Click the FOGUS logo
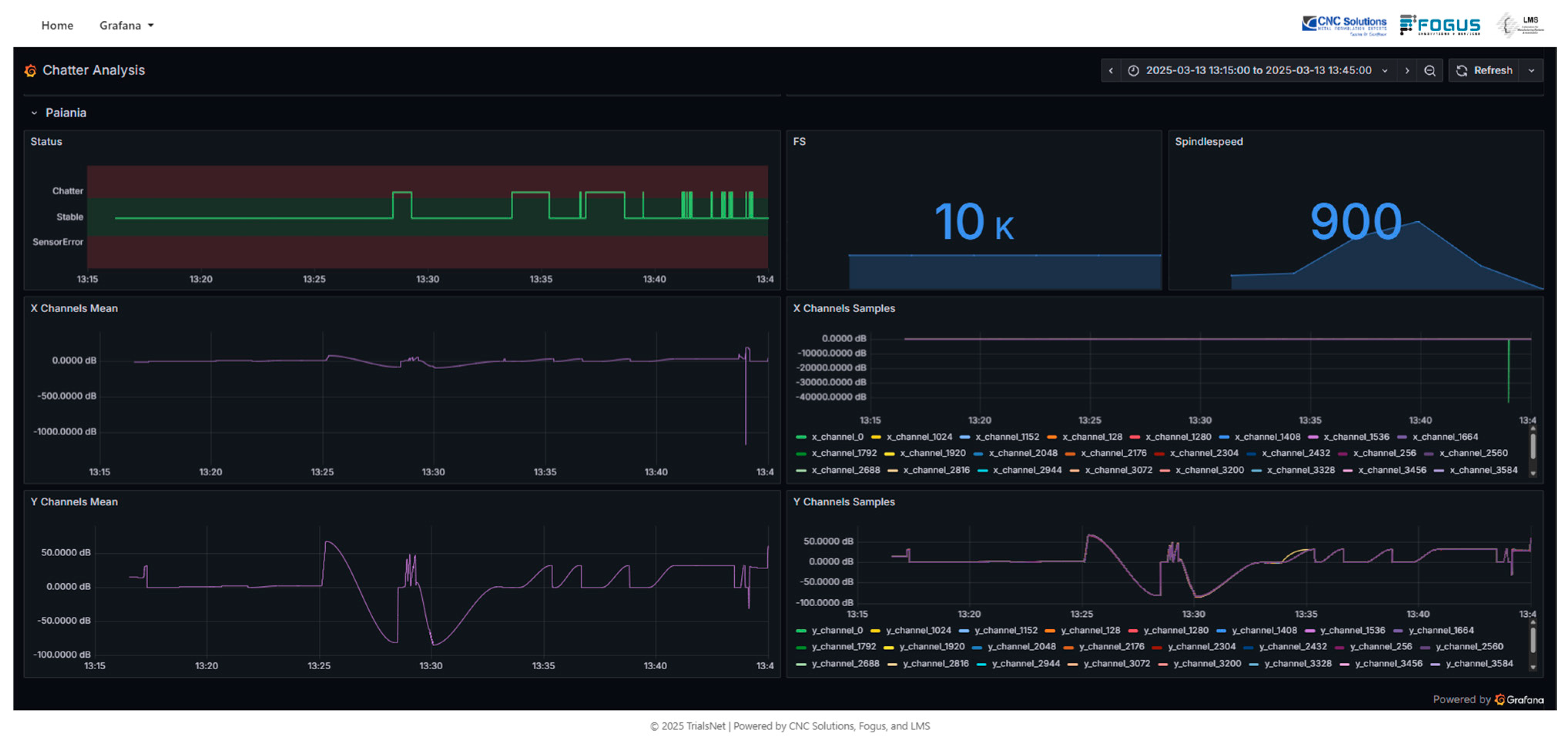This screenshot has width=1568, height=739. pyautogui.click(x=1439, y=25)
